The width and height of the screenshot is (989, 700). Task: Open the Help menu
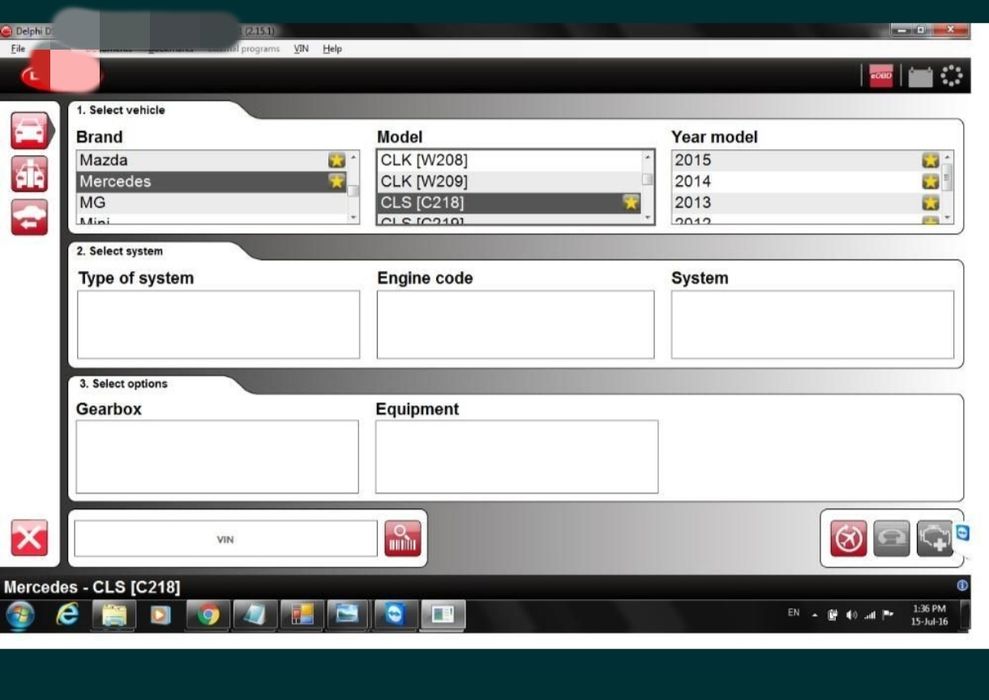coord(332,49)
